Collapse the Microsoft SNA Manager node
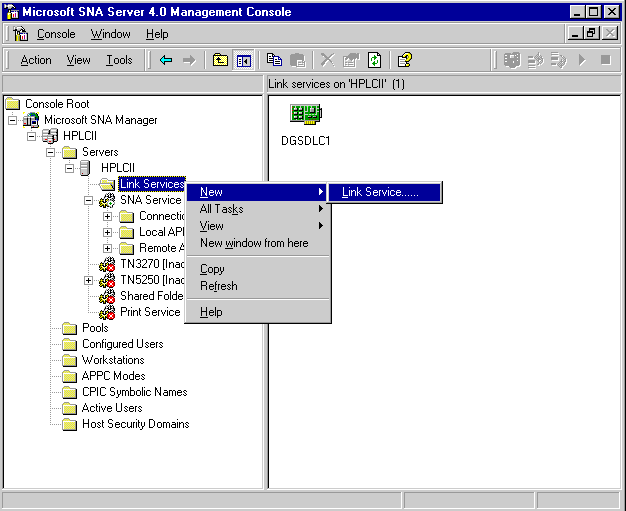The image size is (626, 511). pos(13,120)
